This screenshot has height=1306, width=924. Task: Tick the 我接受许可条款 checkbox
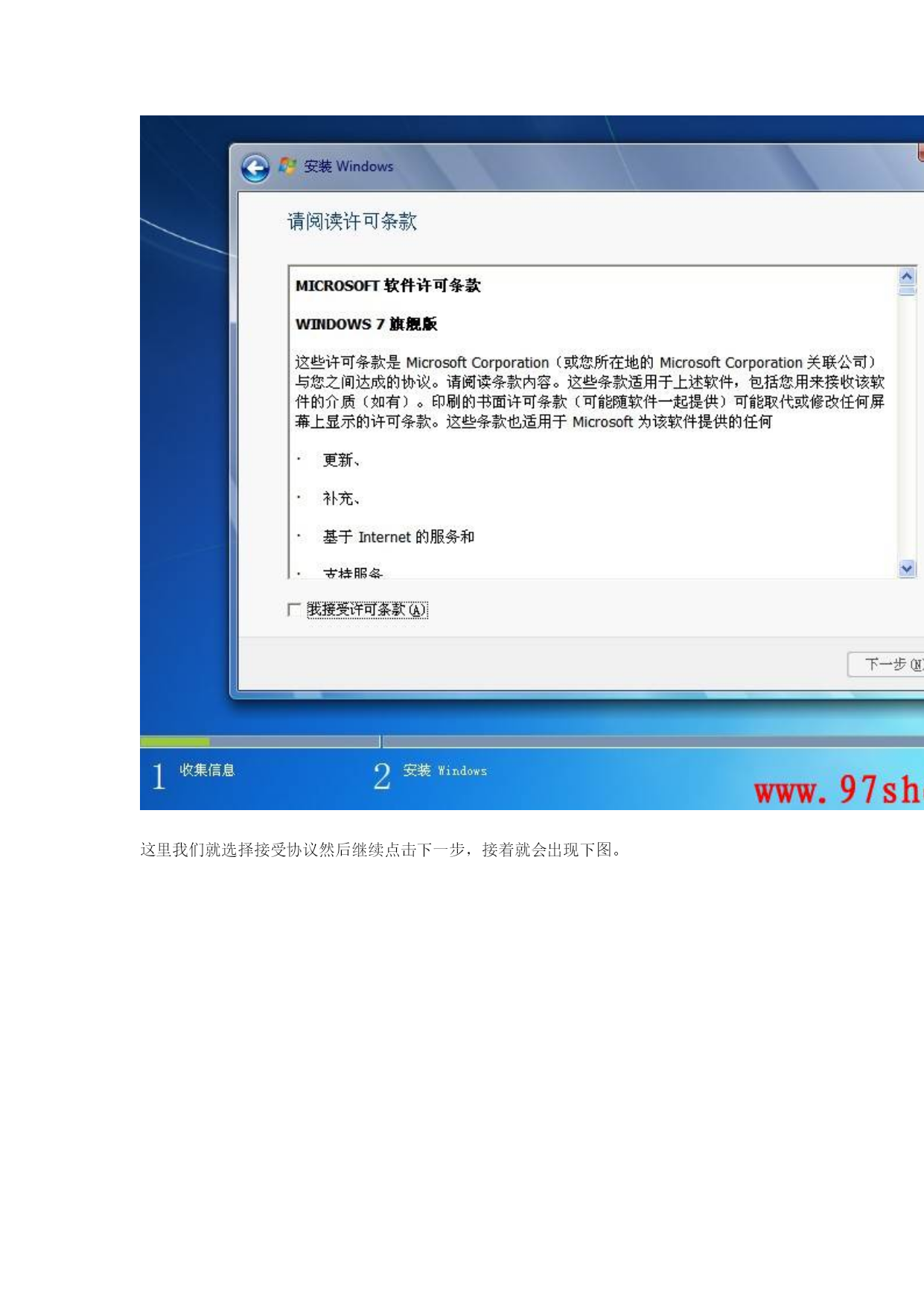pyautogui.click(x=294, y=610)
